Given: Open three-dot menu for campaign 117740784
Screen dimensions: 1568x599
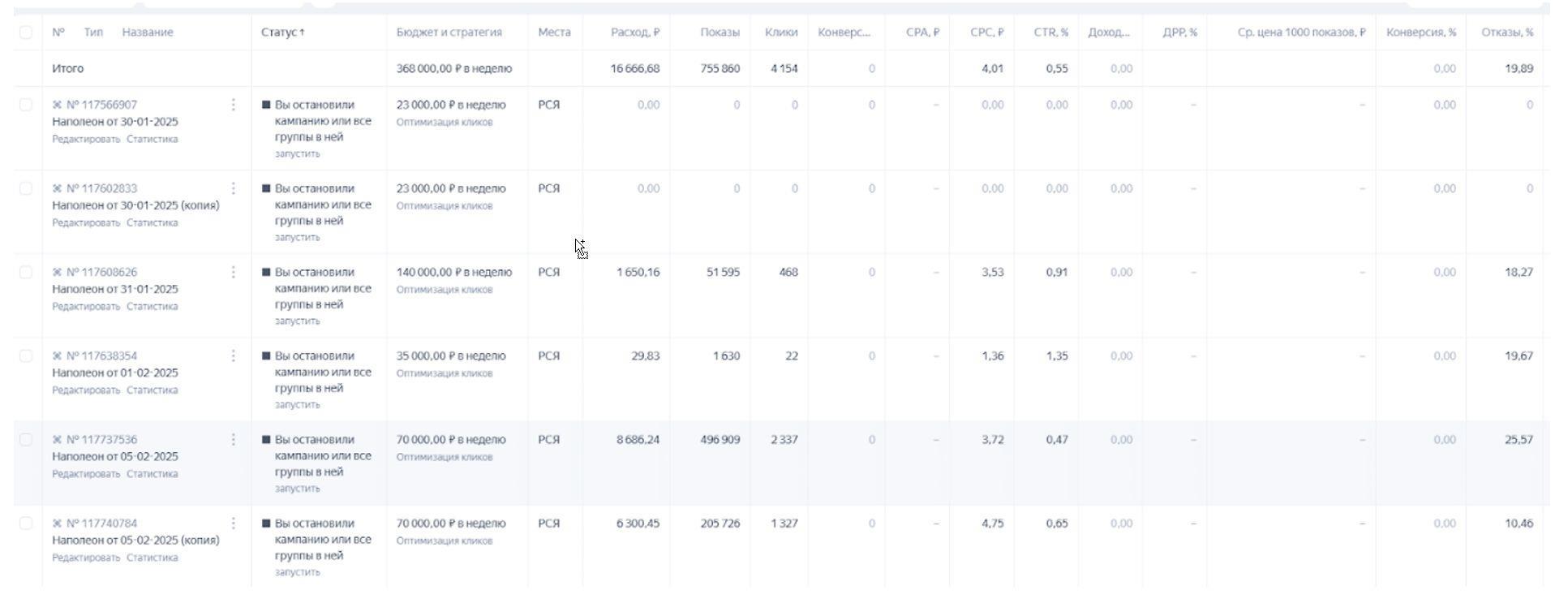Looking at the screenshot, I should (x=234, y=523).
